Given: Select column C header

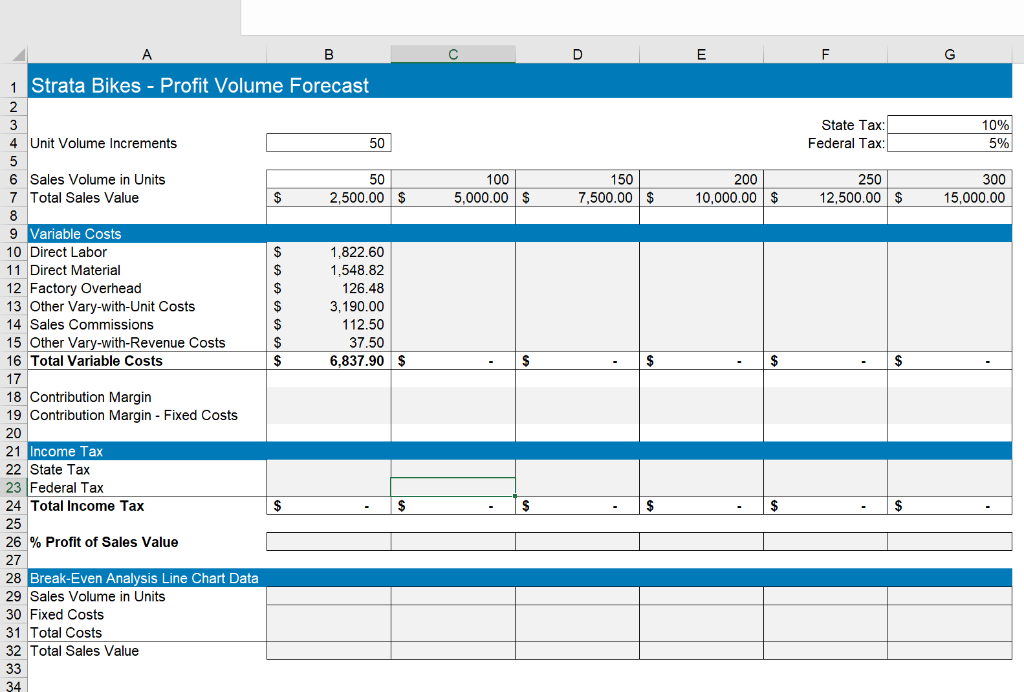Looking at the screenshot, I should coord(453,54).
